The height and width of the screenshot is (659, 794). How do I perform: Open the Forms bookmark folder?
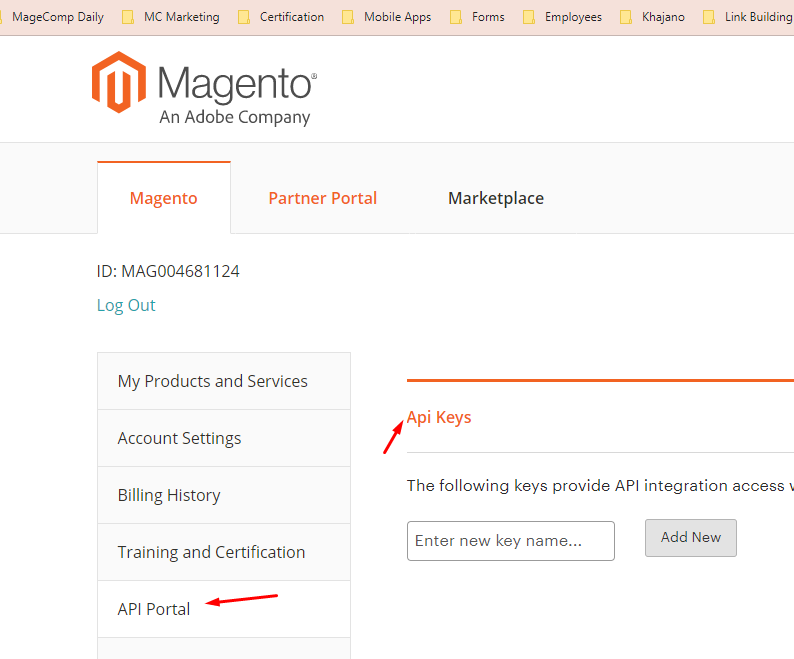(x=478, y=17)
